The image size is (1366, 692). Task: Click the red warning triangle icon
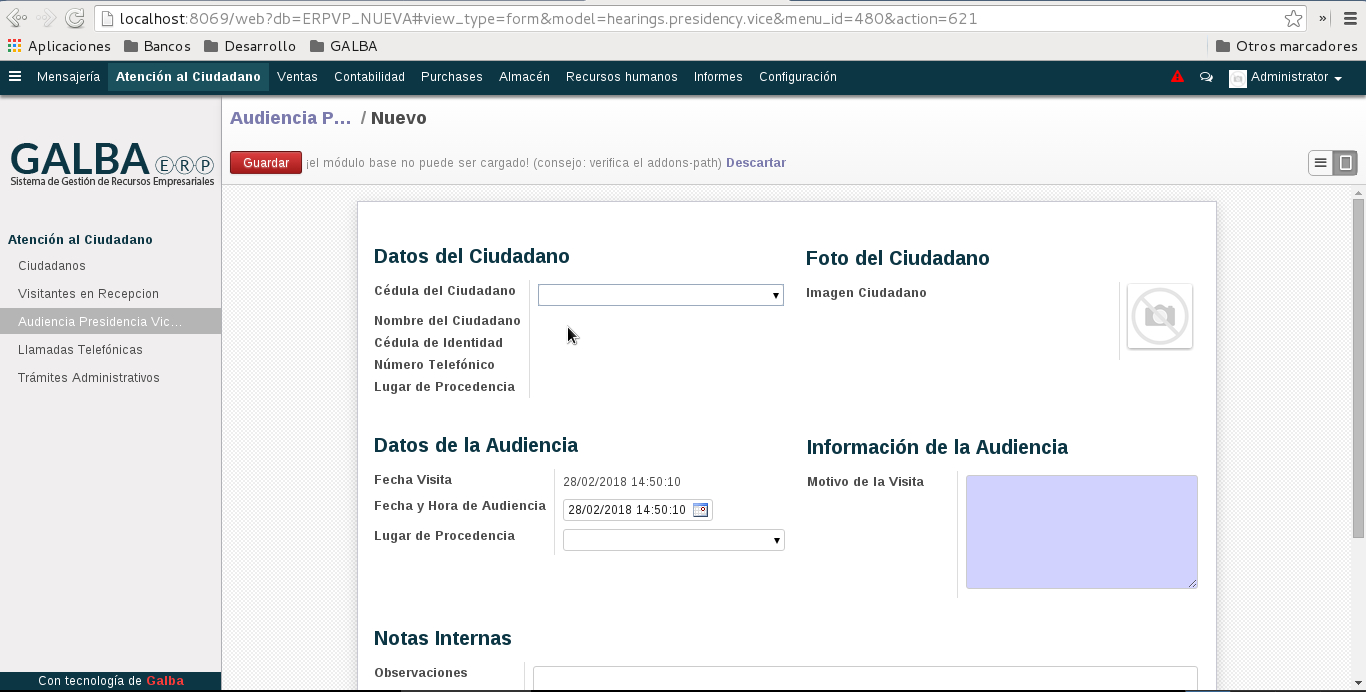tap(1177, 77)
